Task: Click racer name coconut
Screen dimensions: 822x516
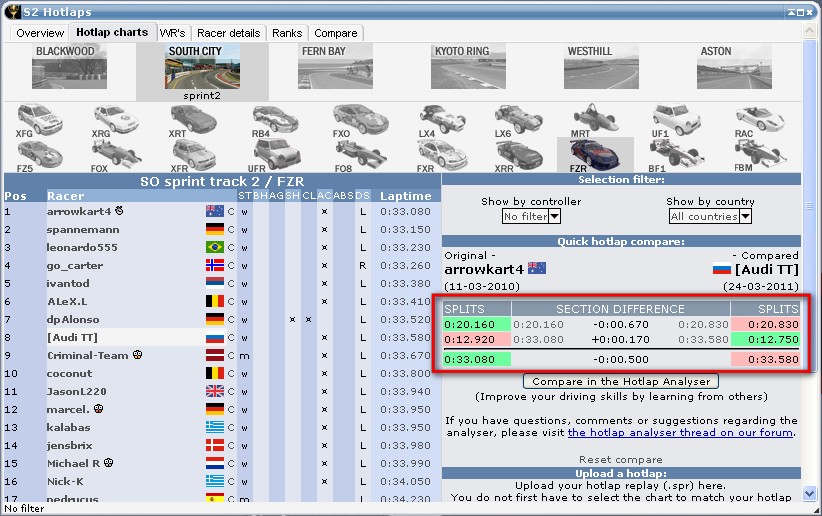Action: pos(69,373)
